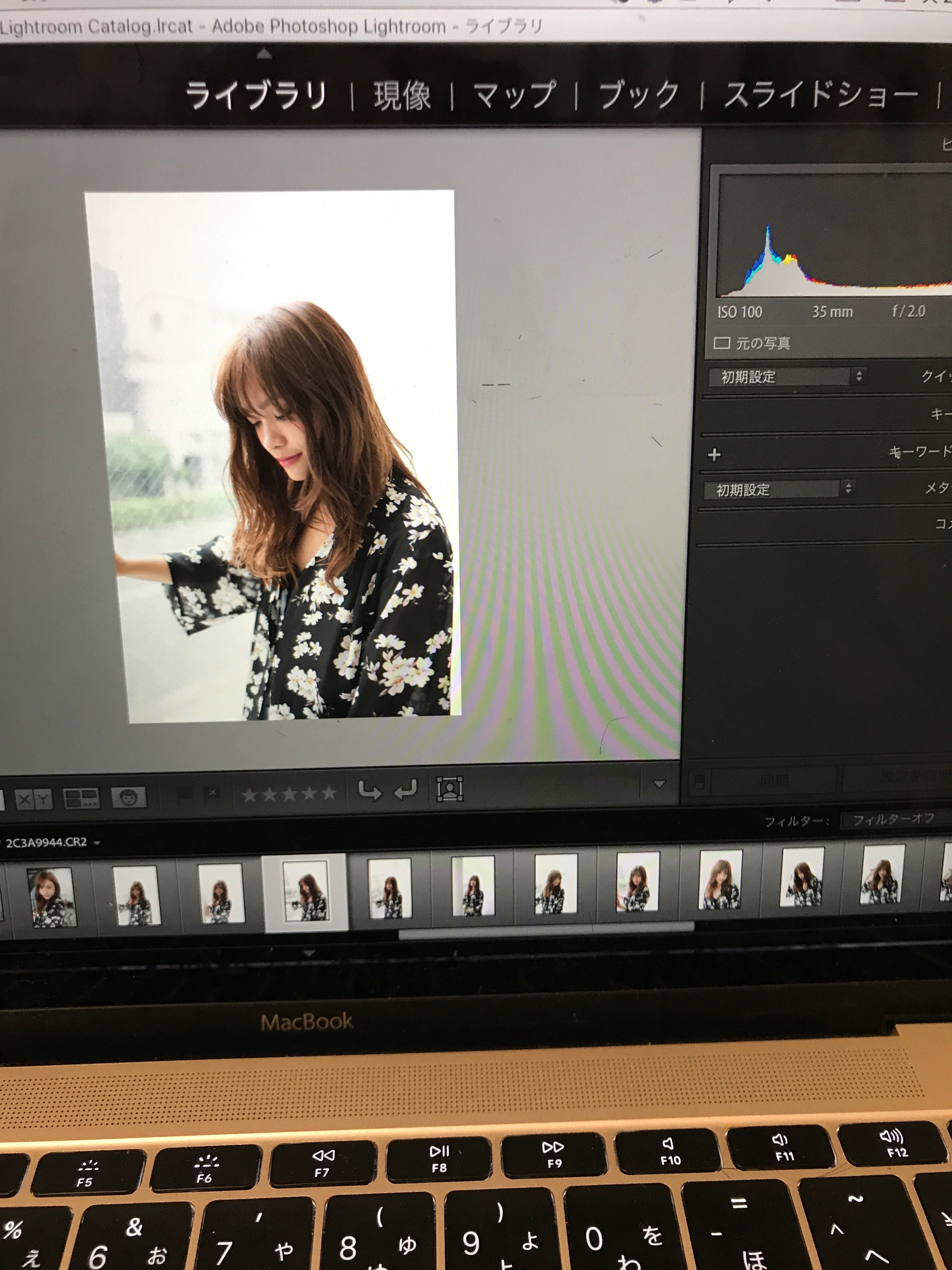952x1270 pixels.
Task: Select thumbnail immediately left of selected one
Action: pos(221,893)
